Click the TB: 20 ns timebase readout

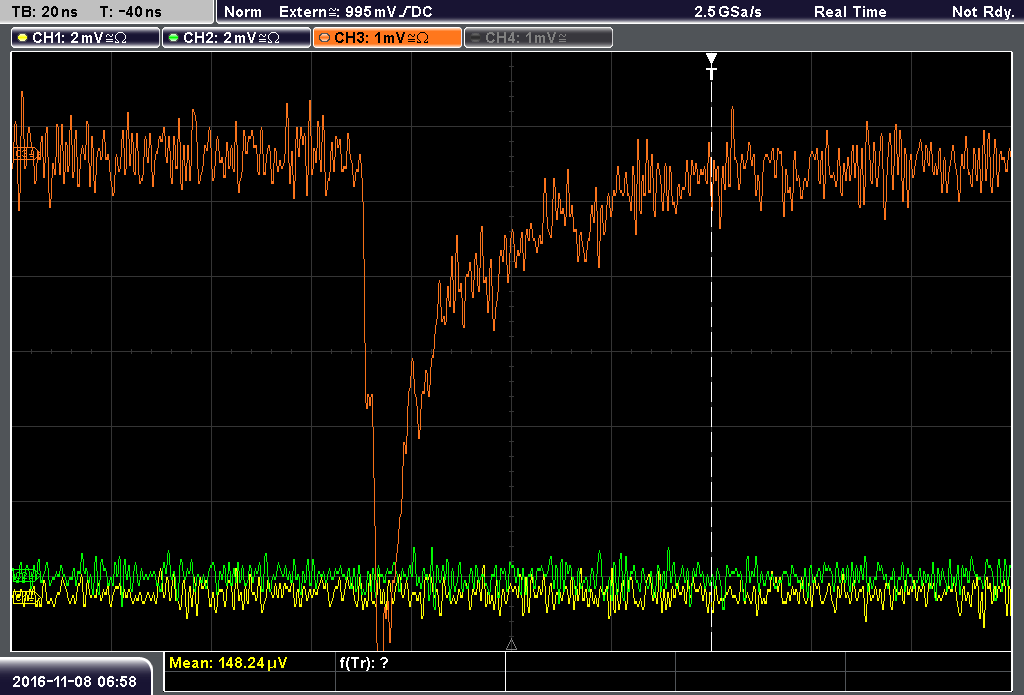(x=44, y=12)
